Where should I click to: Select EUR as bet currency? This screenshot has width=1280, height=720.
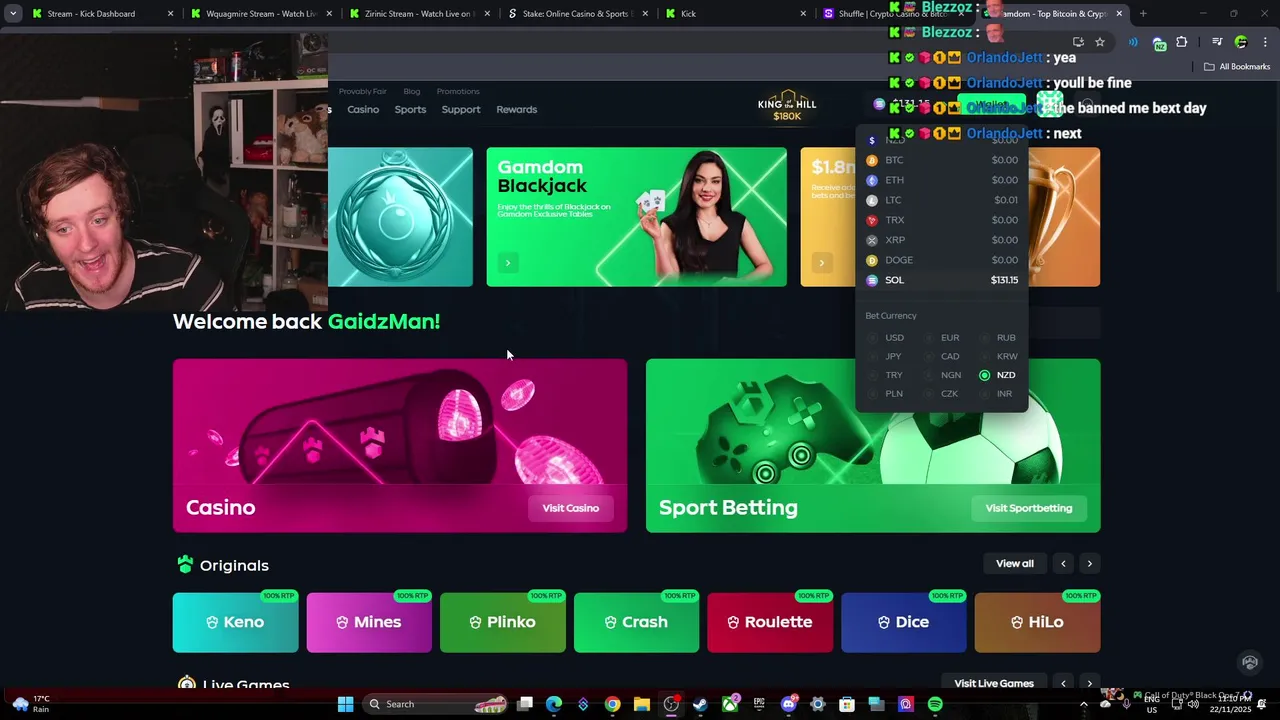click(942, 338)
